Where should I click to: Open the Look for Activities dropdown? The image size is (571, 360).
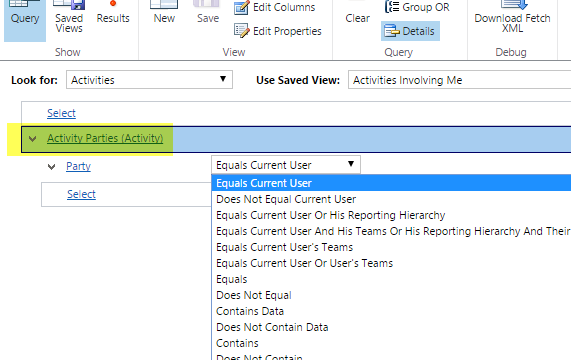(149, 80)
